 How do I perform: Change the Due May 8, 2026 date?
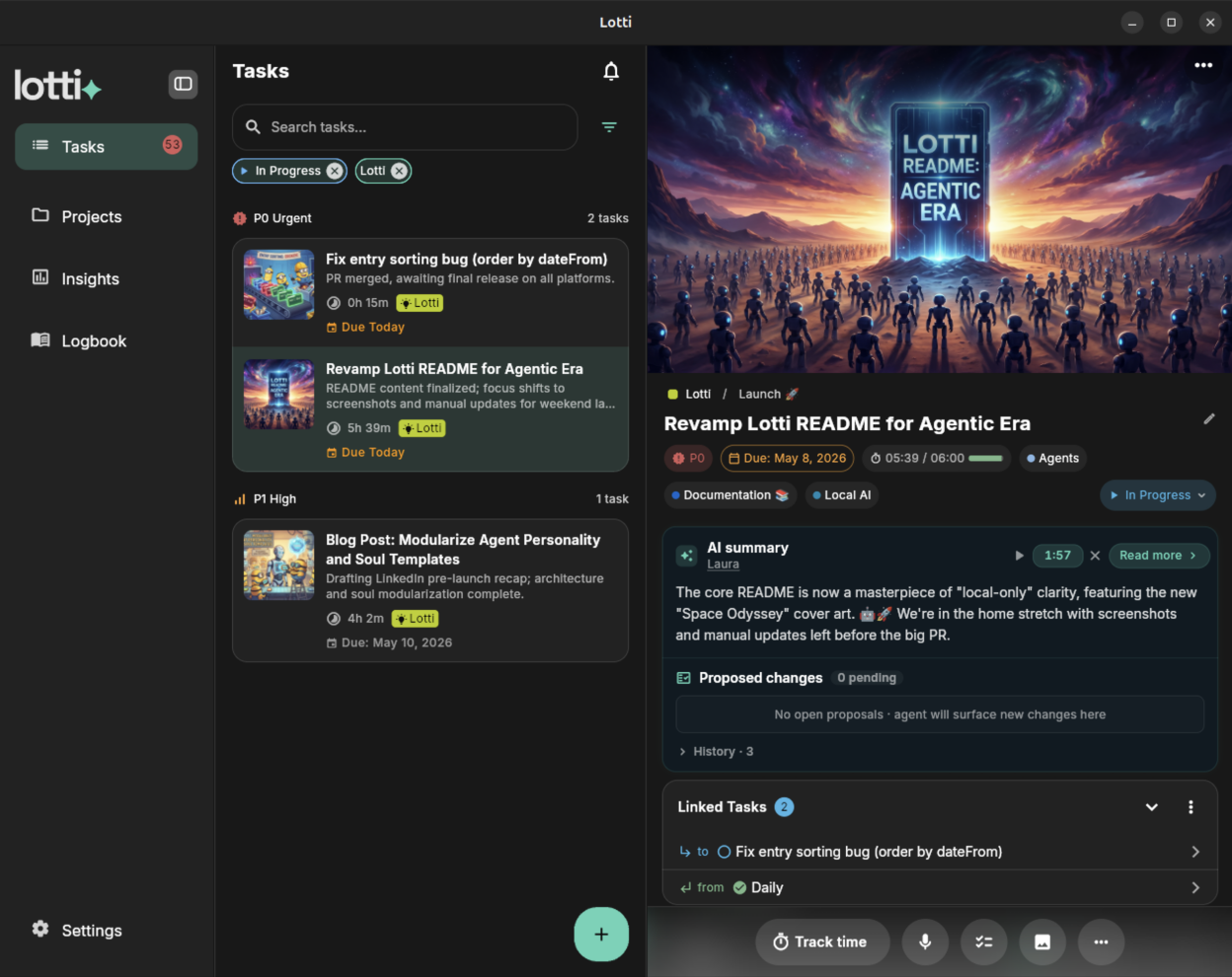(x=788, y=458)
